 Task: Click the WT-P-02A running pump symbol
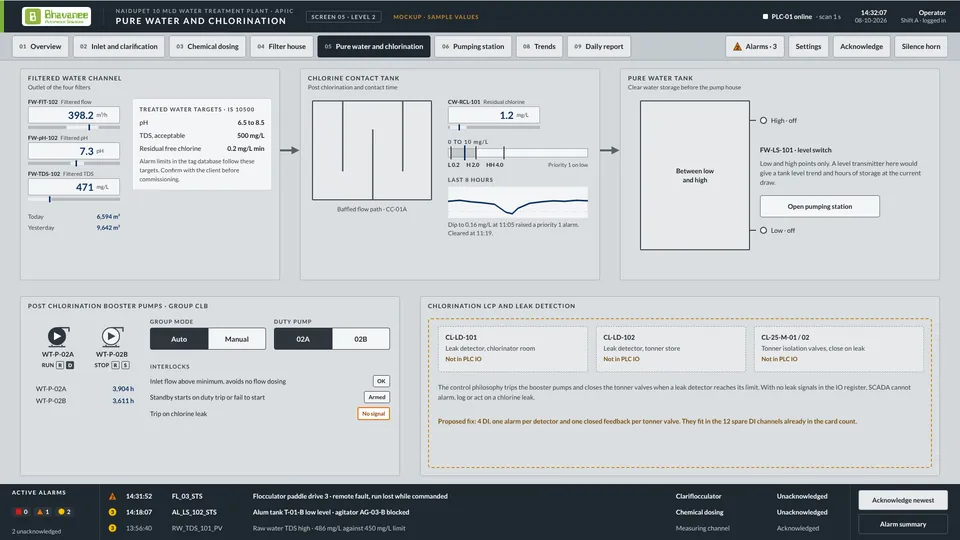click(58, 336)
